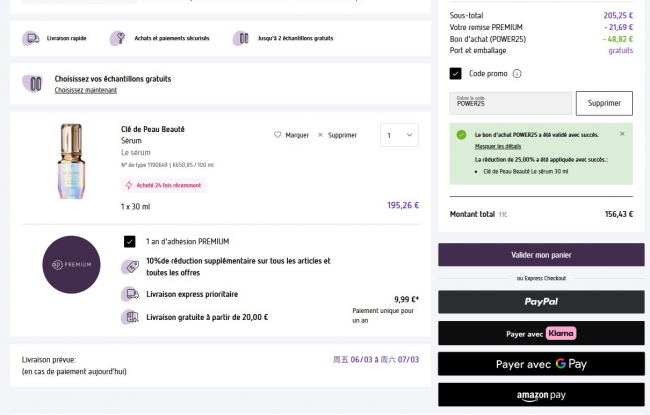The image size is (650, 415).
Task: Toggle the 1 an d'adhésion PREMIUM checkbox
Action: pyautogui.click(x=130, y=241)
